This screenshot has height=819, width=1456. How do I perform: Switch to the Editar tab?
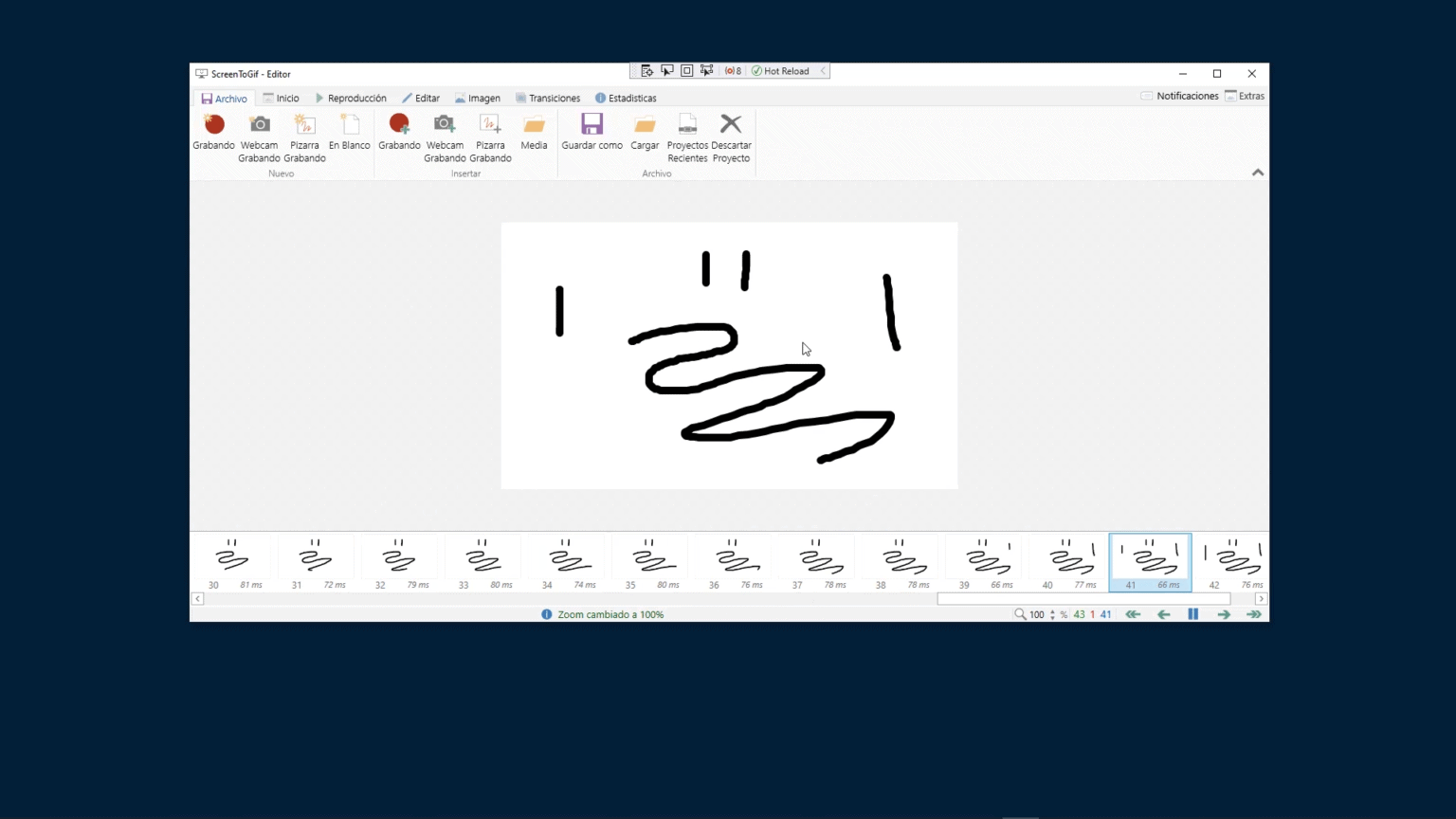421,98
